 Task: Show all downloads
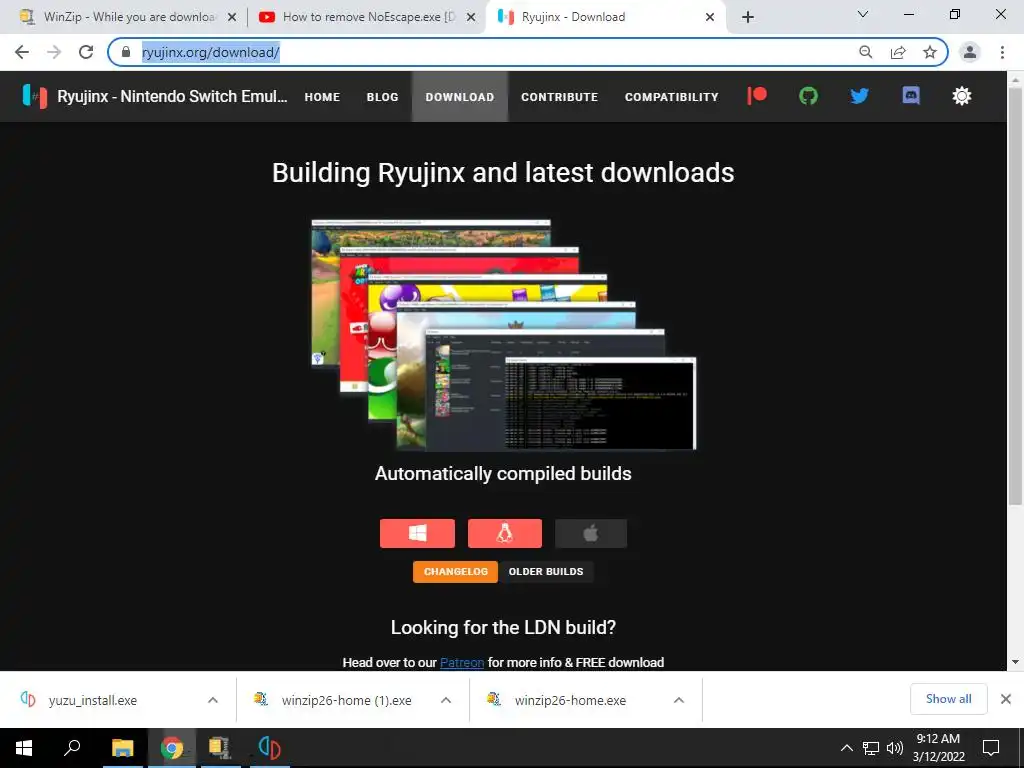pyautogui.click(x=948, y=699)
